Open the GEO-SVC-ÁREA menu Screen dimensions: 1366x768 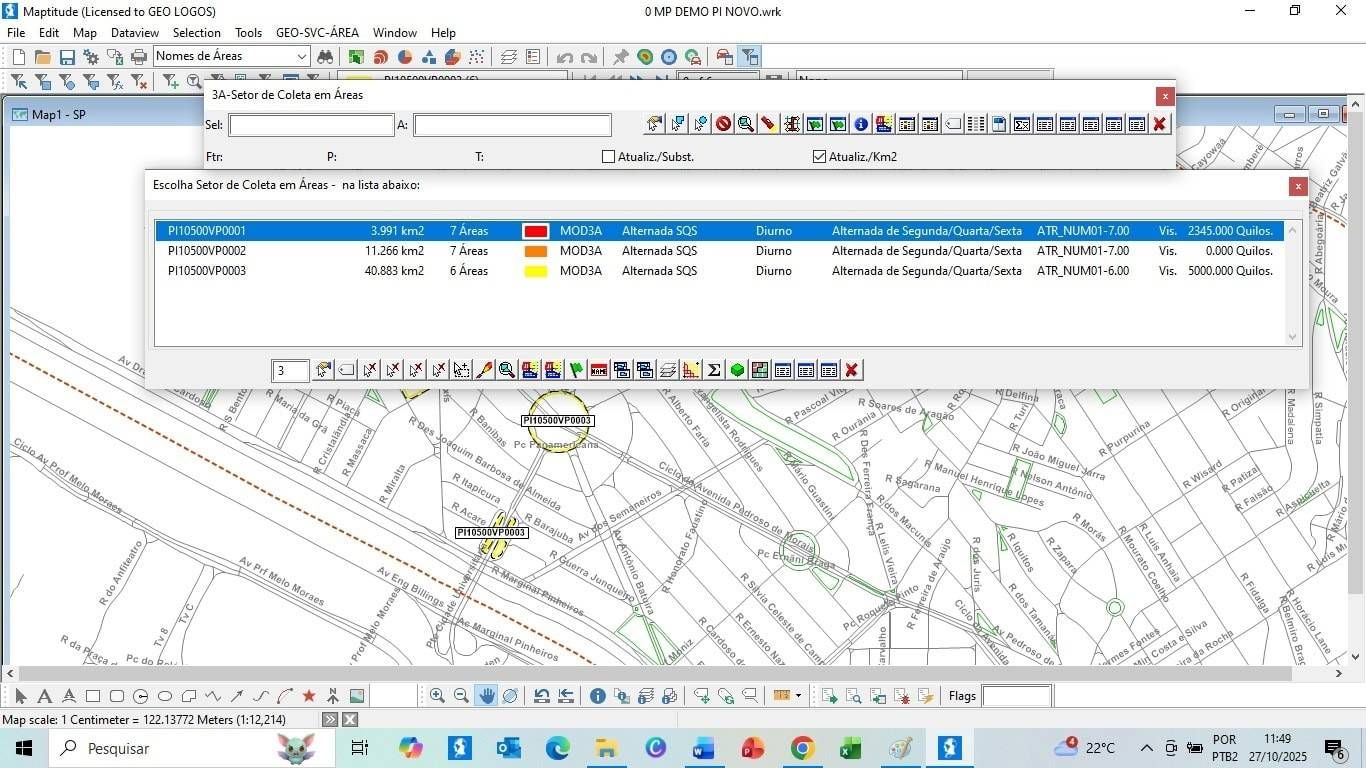(317, 33)
